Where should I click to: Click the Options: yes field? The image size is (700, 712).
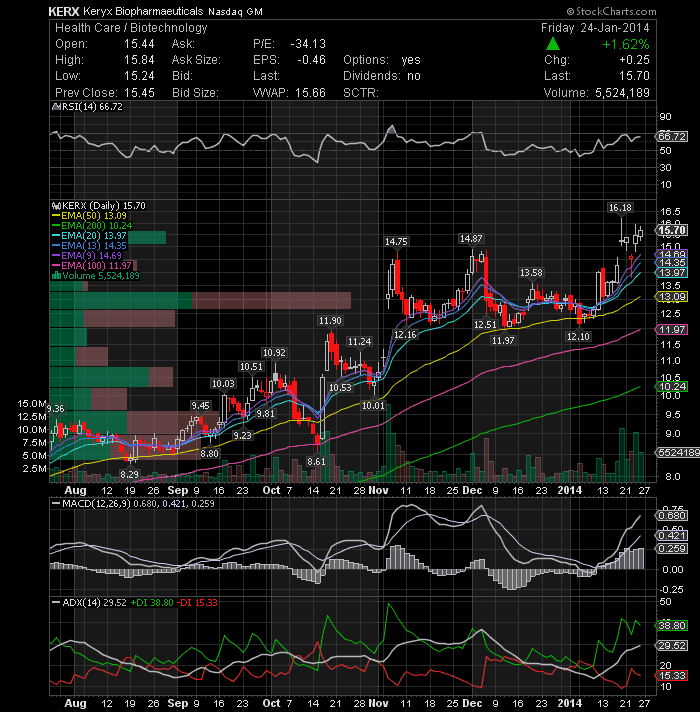point(382,60)
